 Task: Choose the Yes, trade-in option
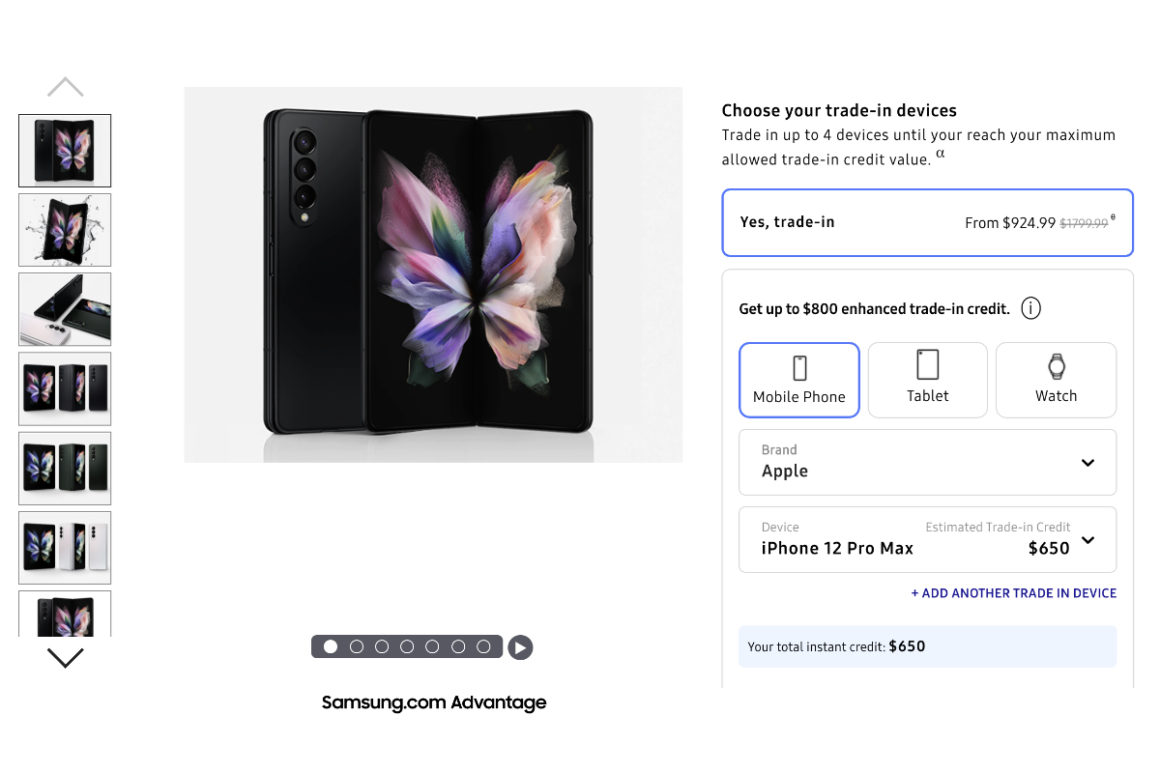point(927,222)
